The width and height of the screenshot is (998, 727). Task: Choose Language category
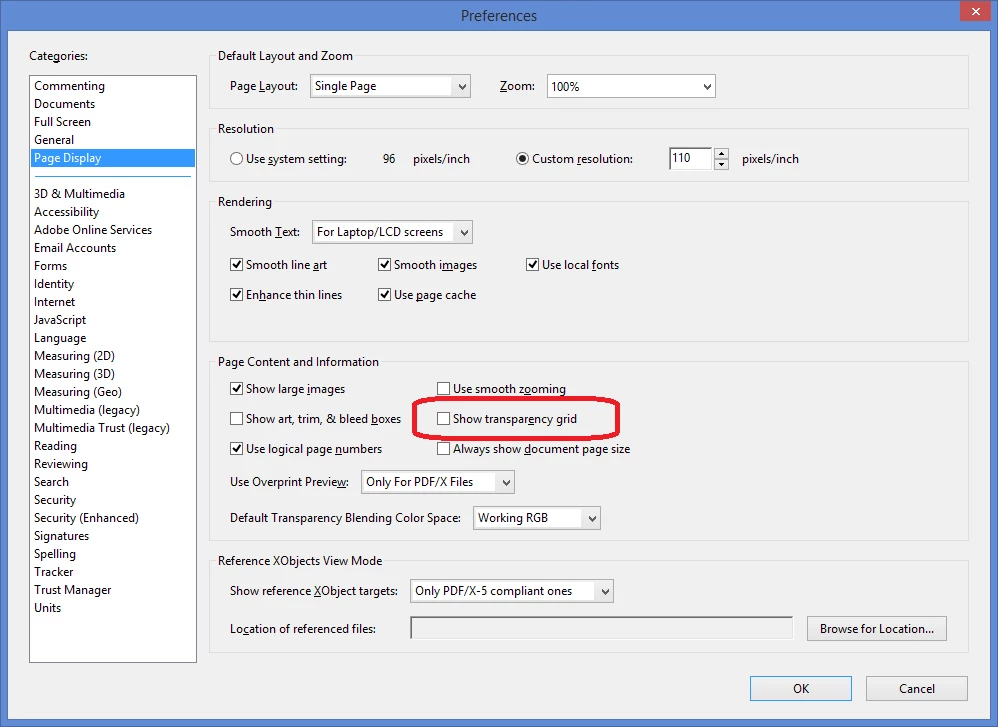coord(60,338)
